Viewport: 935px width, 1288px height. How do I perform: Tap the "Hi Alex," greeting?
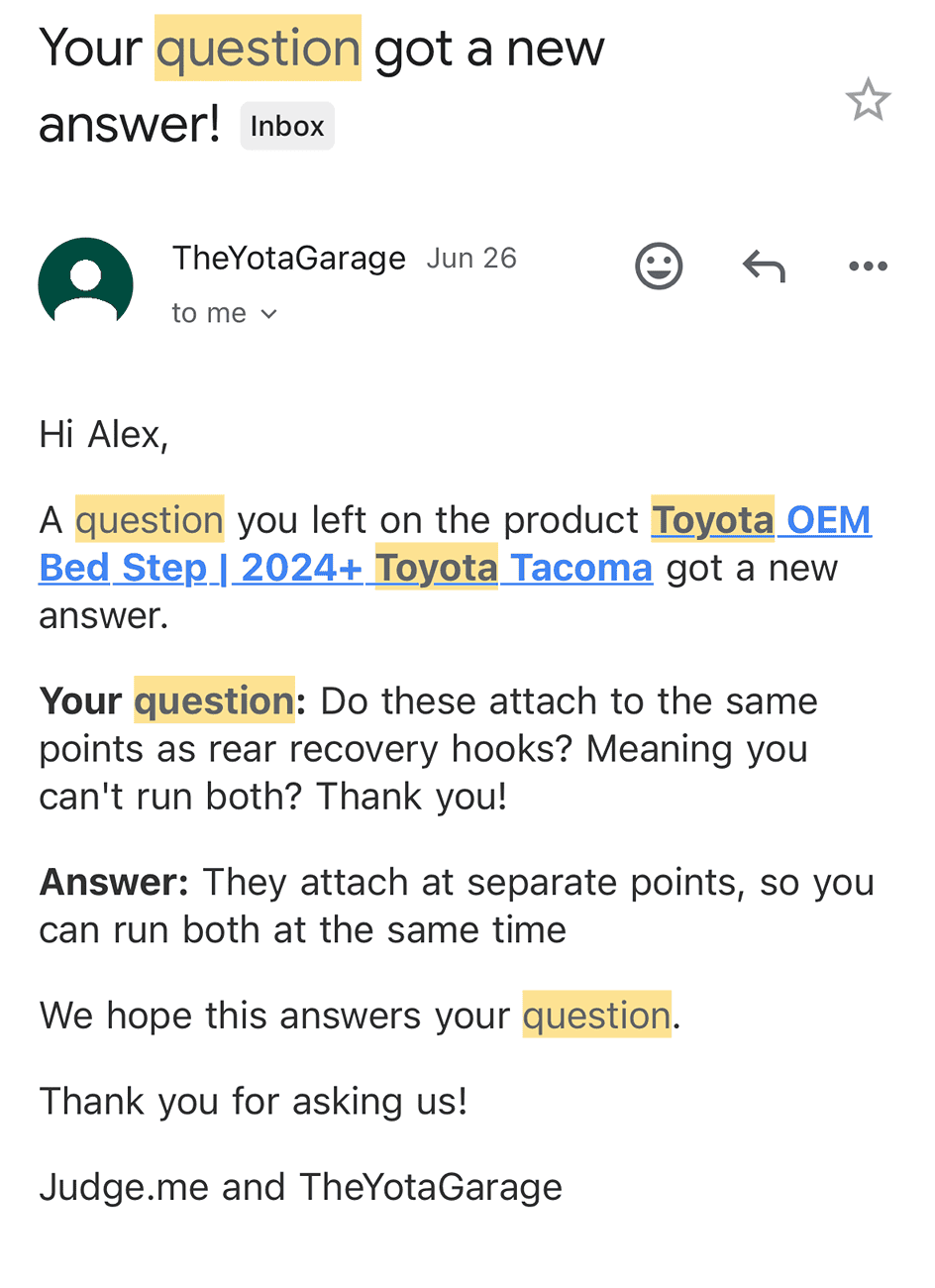coord(104,435)
